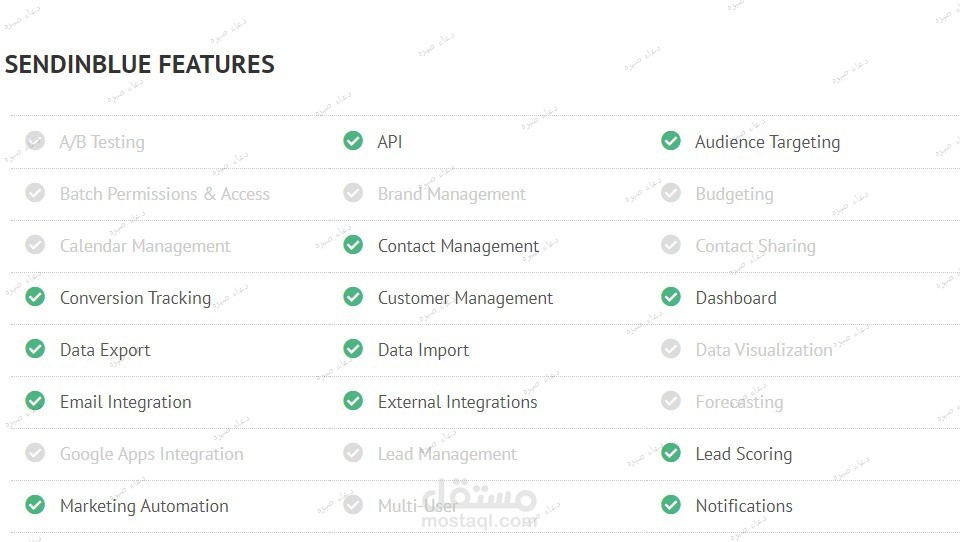Click the green check beside Lead Scoring
The image size is (960, 542).
click(671, 453)
